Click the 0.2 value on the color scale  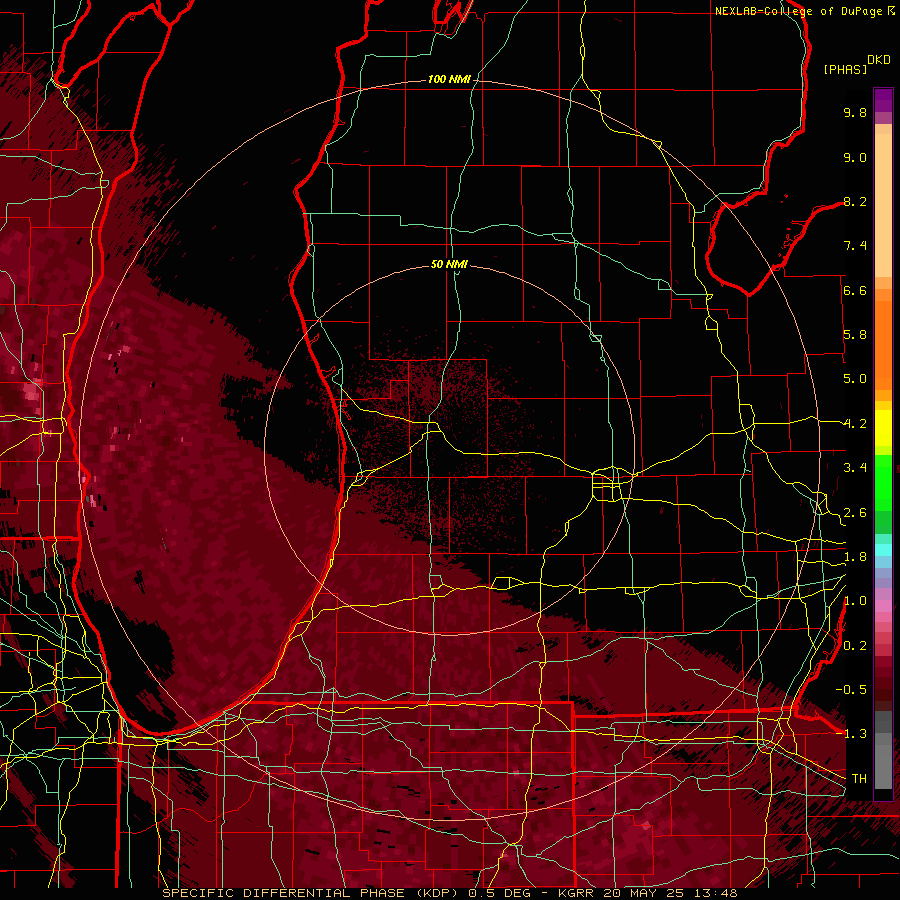[x=855, y=646]
